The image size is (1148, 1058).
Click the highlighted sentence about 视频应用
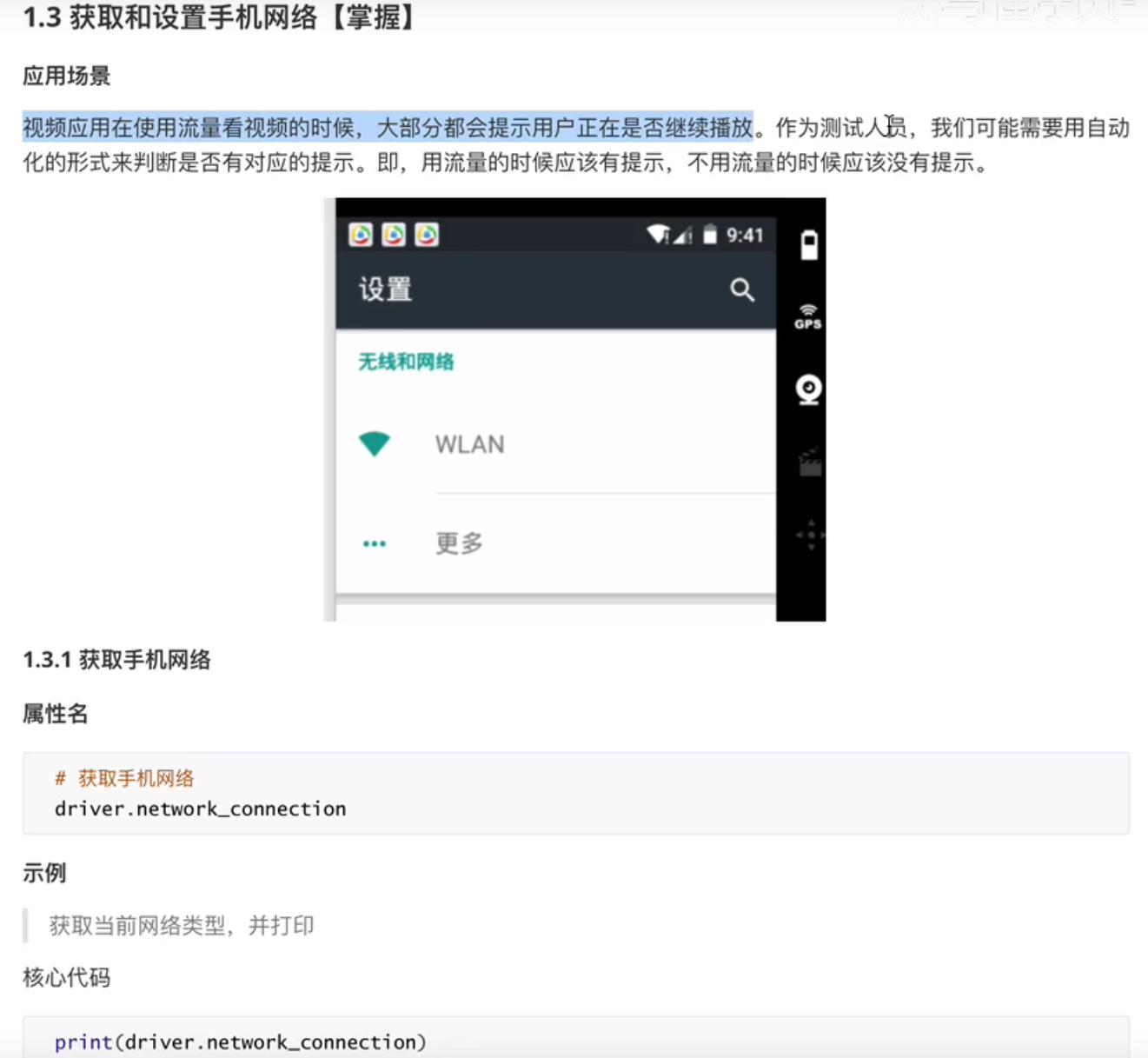(388, 128)
